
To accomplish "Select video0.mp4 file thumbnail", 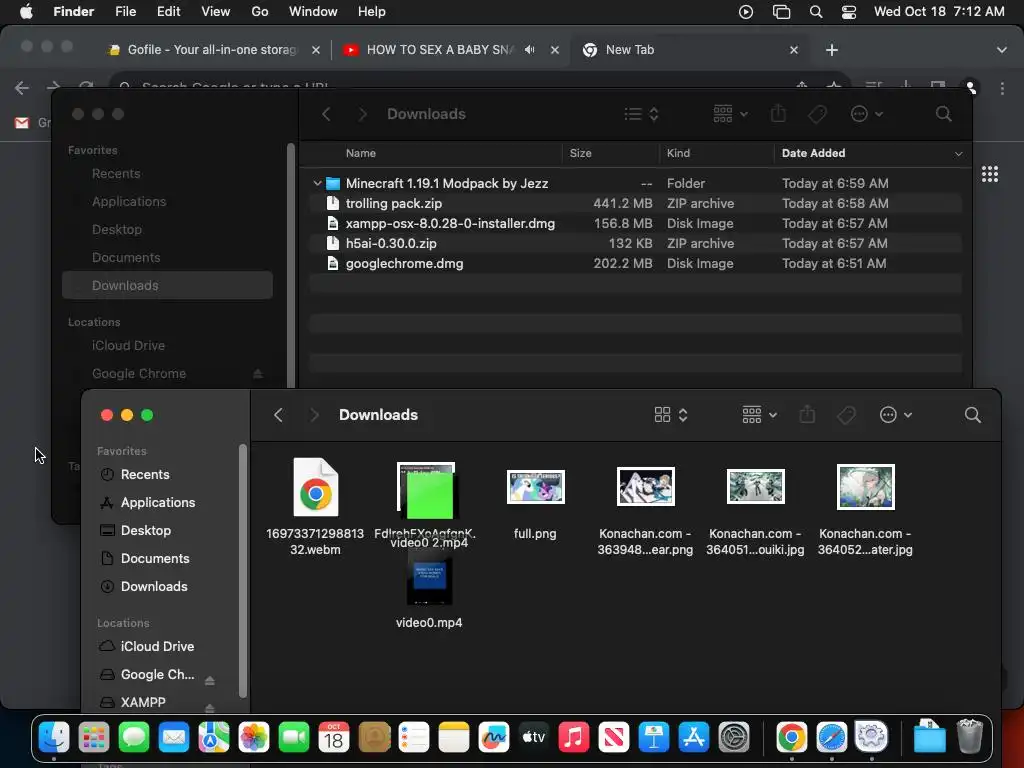I will click(429, 579).
